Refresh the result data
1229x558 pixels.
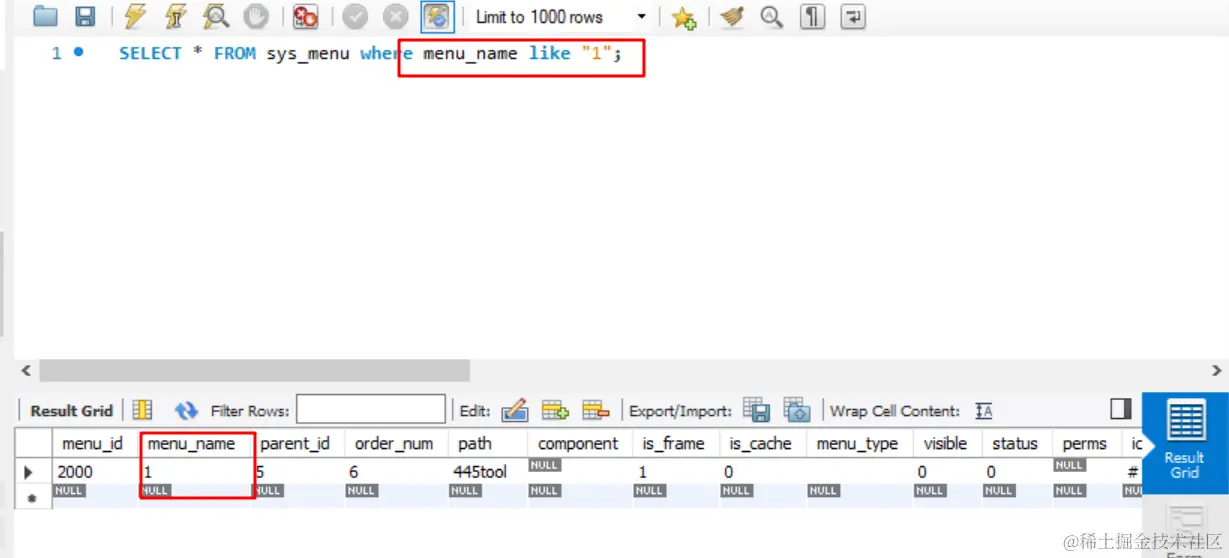[186, 410]
